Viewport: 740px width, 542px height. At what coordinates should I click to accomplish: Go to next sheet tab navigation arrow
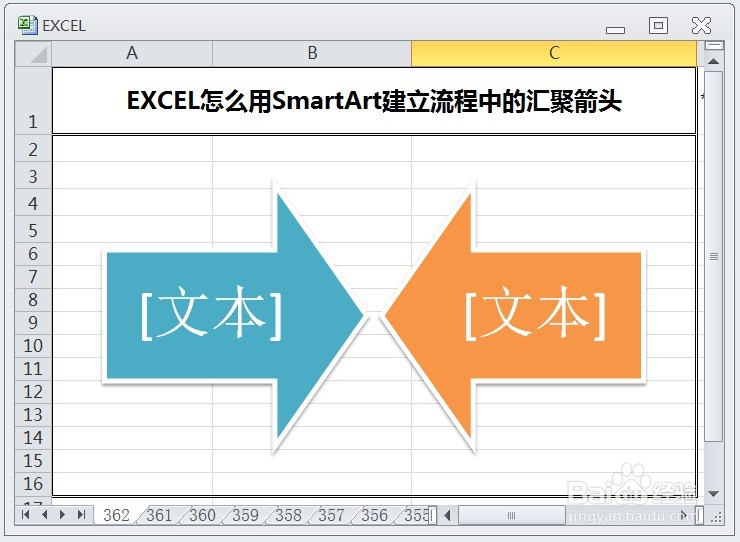pyautogui.click(x=62, y=515)
